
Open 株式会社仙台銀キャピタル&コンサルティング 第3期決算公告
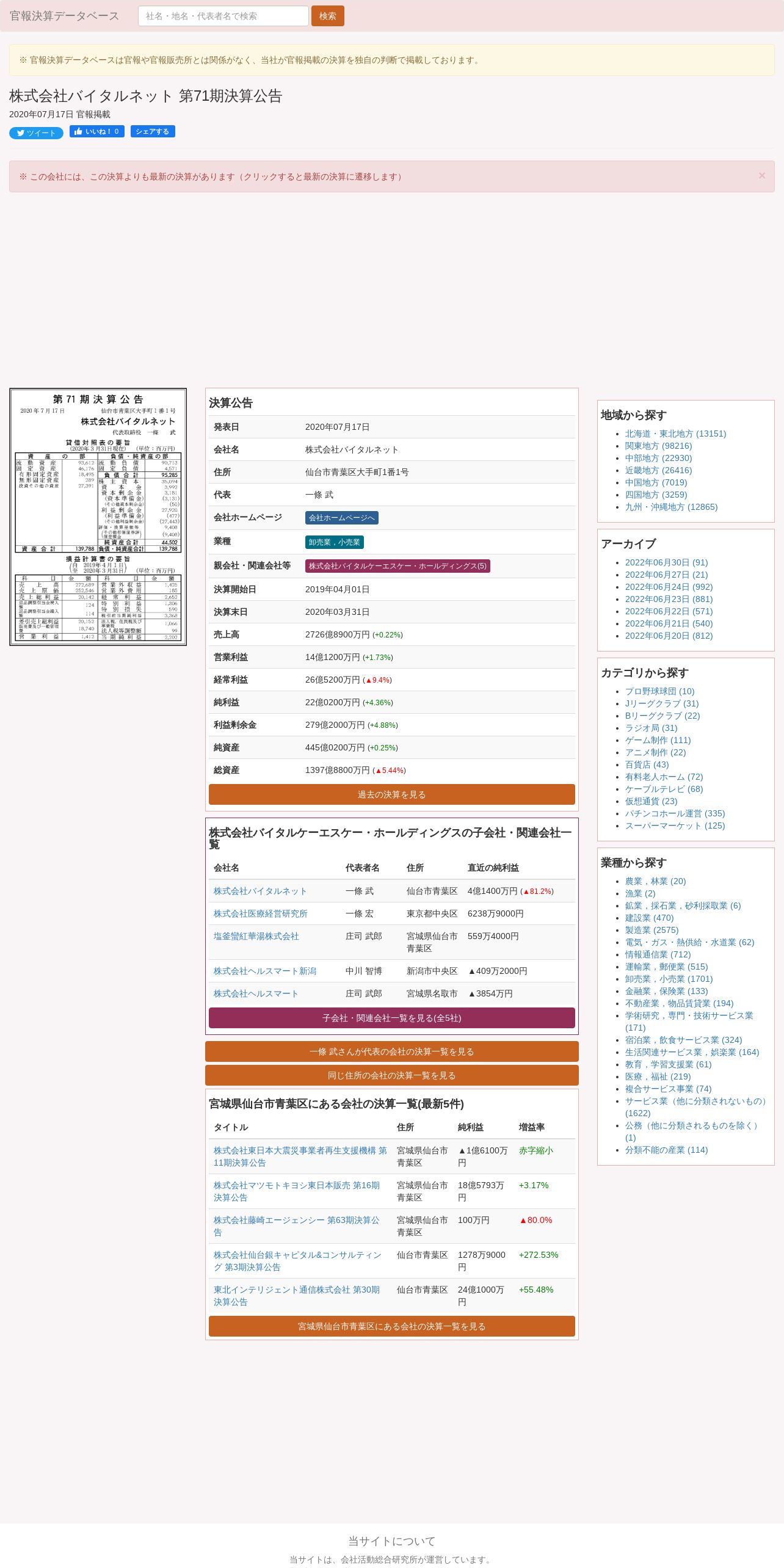(x=297, y=1261)
